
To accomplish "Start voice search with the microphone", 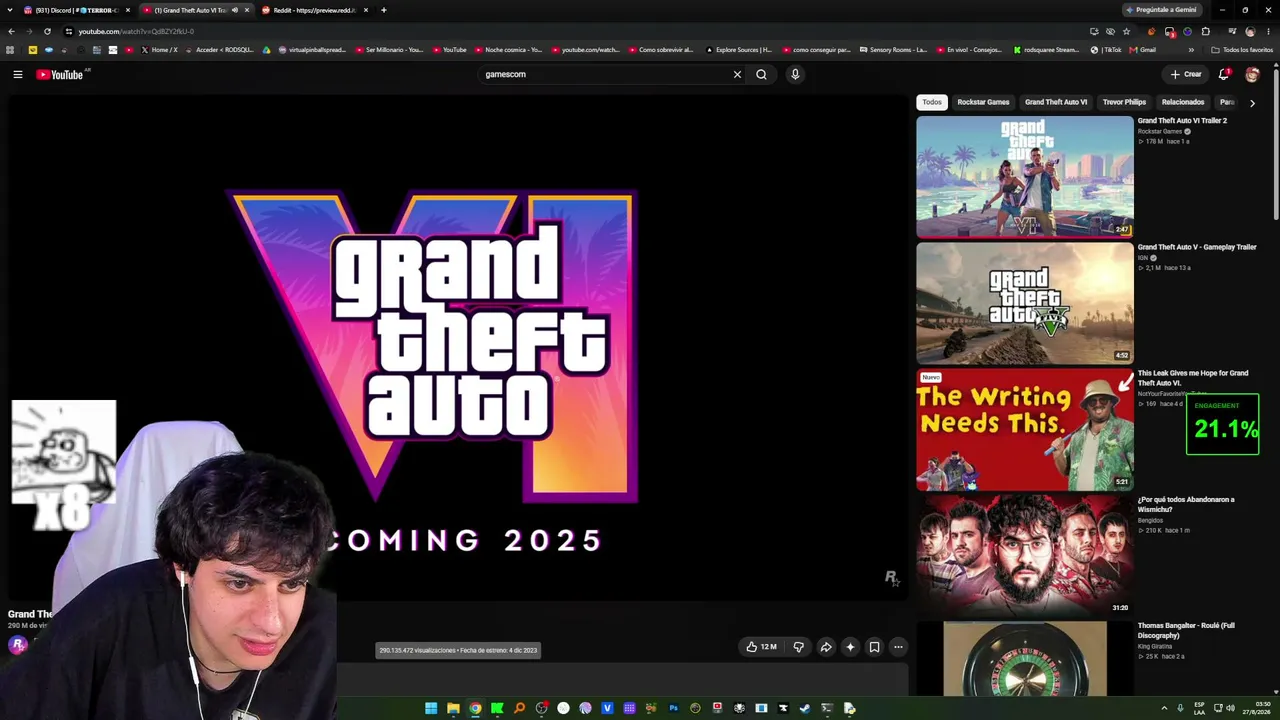I will pos(795,74).
